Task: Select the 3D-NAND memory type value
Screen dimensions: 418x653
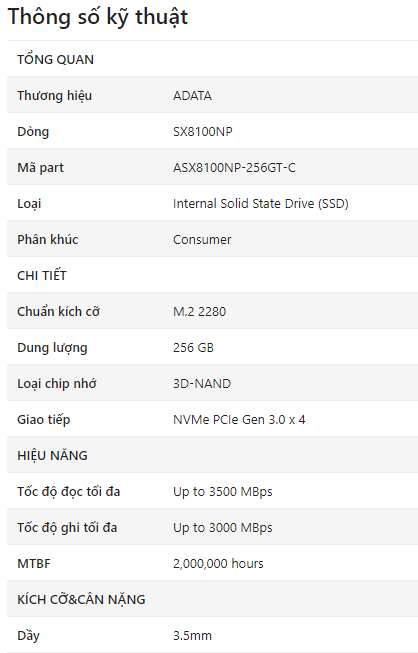Action: click(202, 384)
